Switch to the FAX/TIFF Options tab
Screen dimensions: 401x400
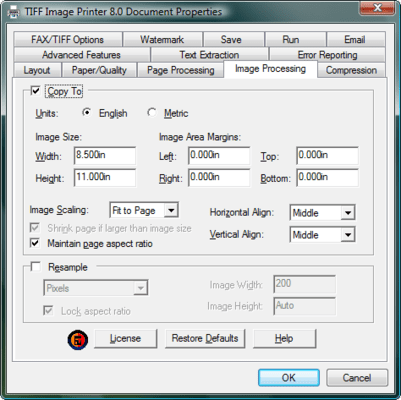pos(68,39)
